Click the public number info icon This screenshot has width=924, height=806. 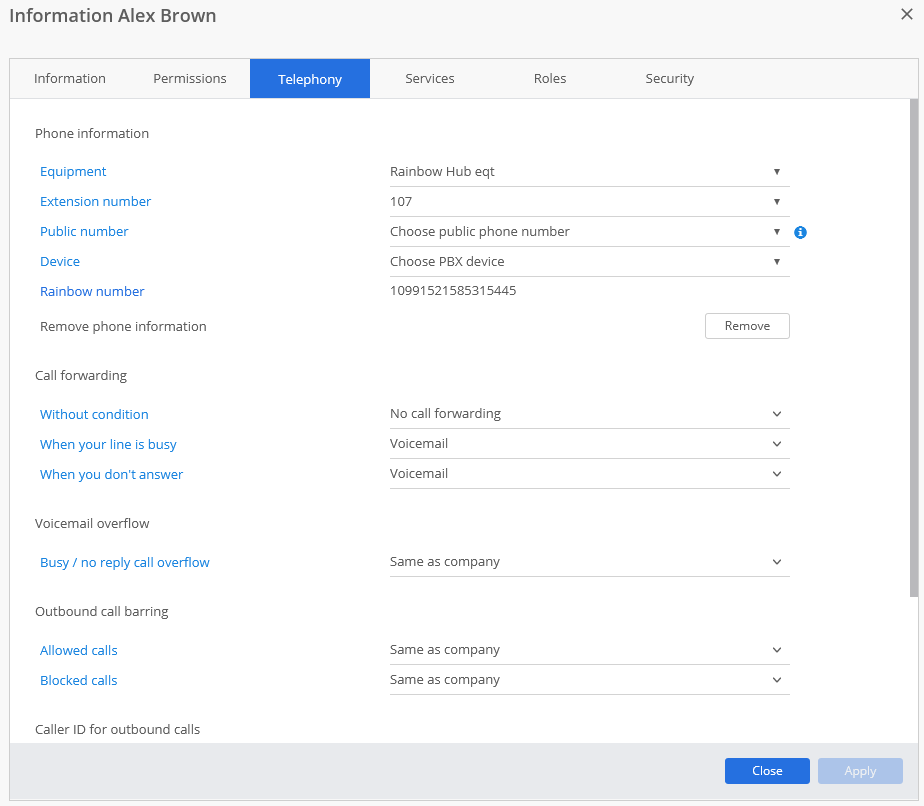(800, 232)
